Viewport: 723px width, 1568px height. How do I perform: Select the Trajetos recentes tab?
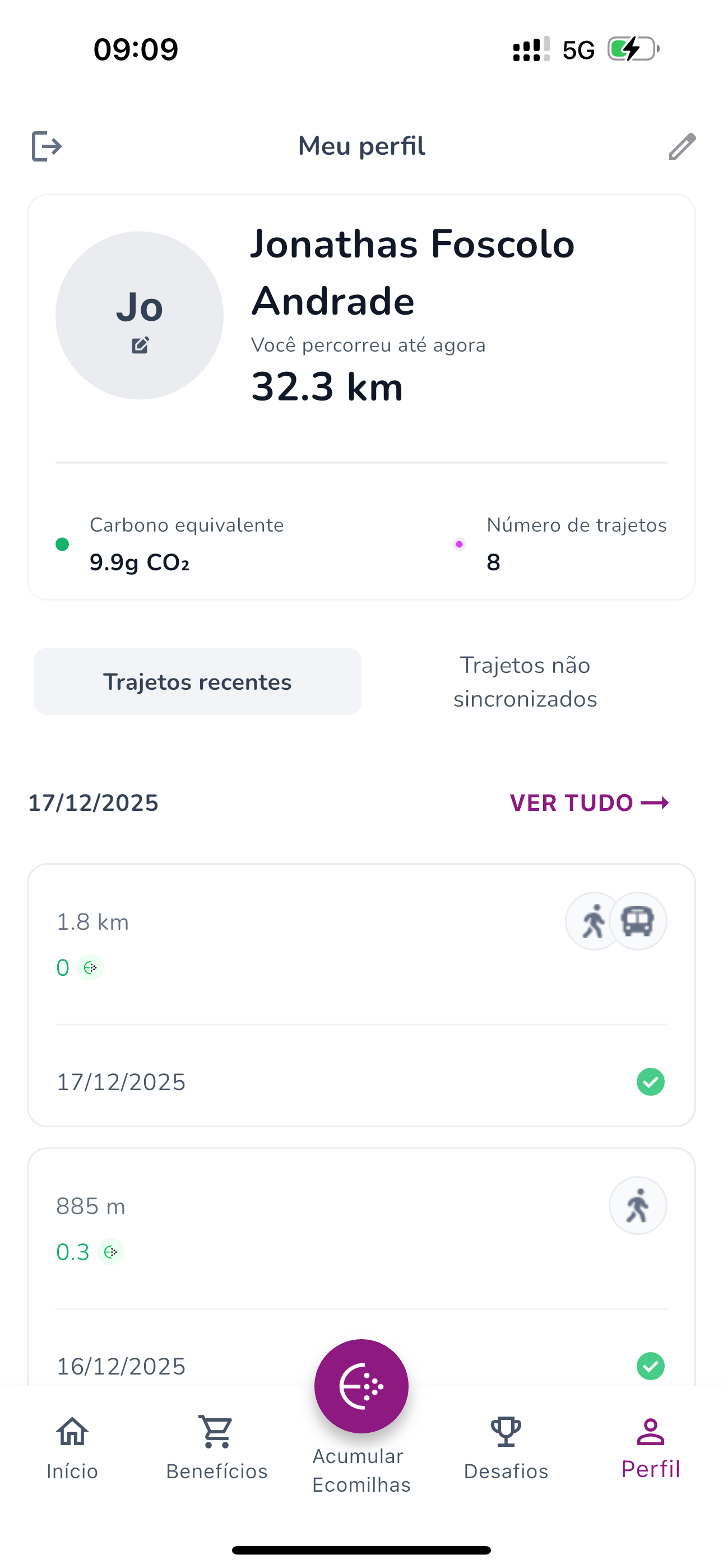(x=197, y=682)
